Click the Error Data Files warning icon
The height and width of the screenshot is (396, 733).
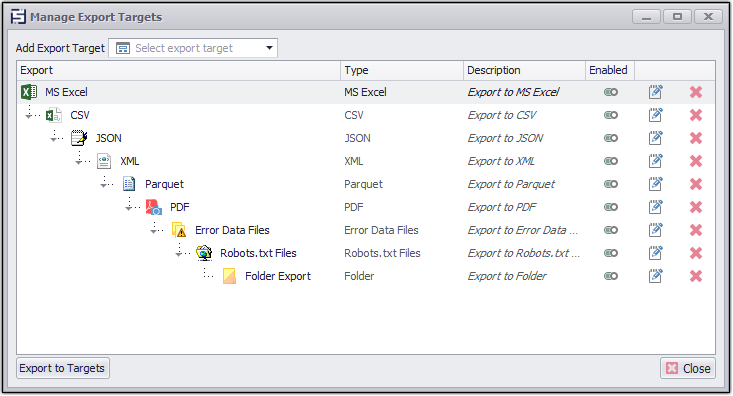(179, 230)
